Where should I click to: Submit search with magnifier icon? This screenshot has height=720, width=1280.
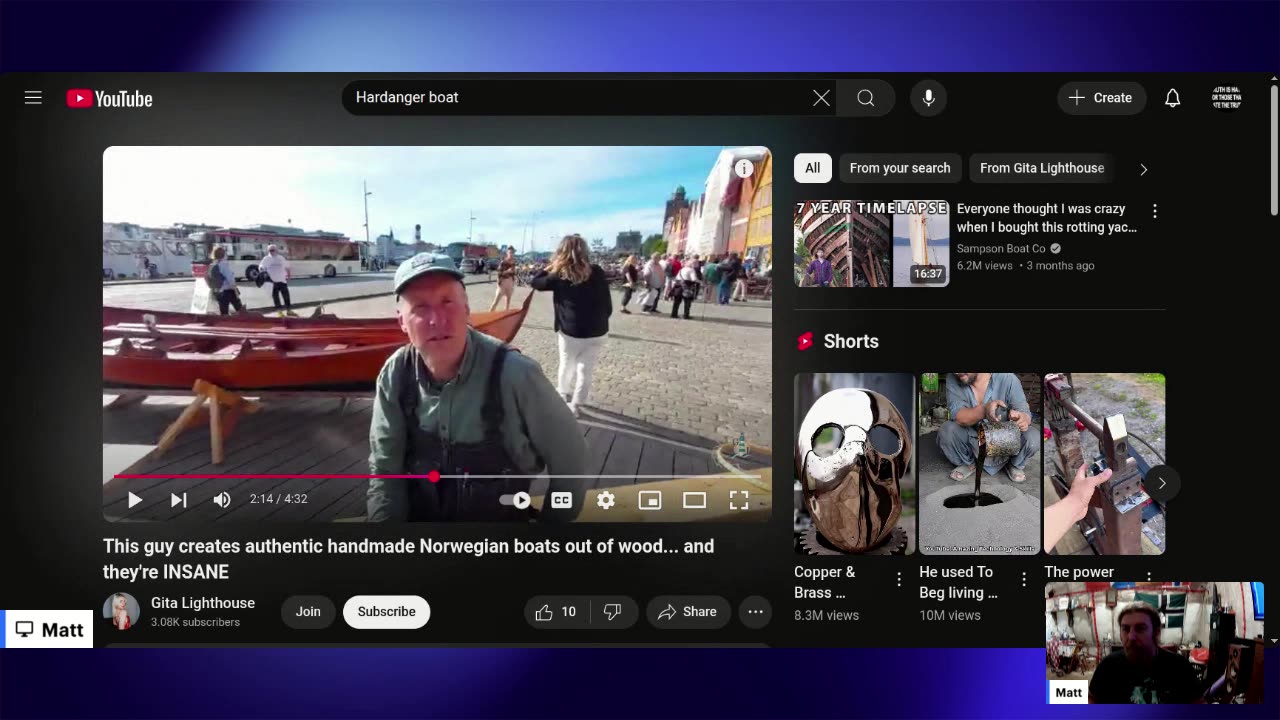866,98
